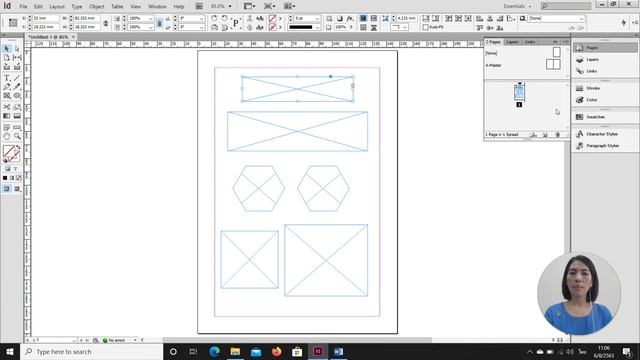Viewport: 640px width, 360px height.
Task: Select the Direct Selection tool
Action: click(x=17, y=49)
